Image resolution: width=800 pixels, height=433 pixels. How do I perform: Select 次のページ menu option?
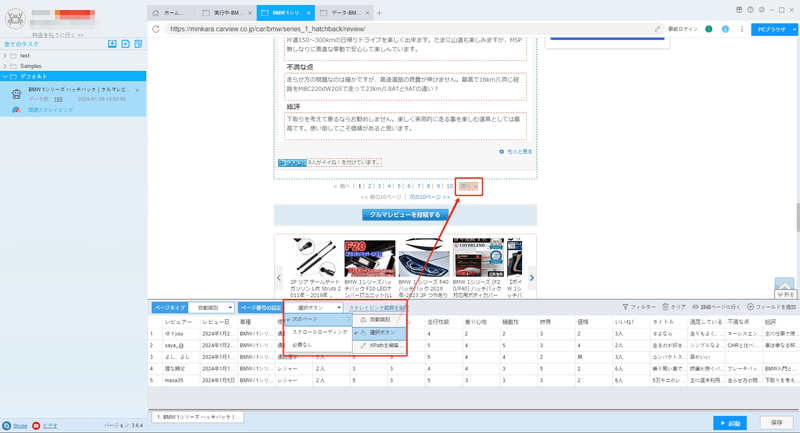coord(318,319)
